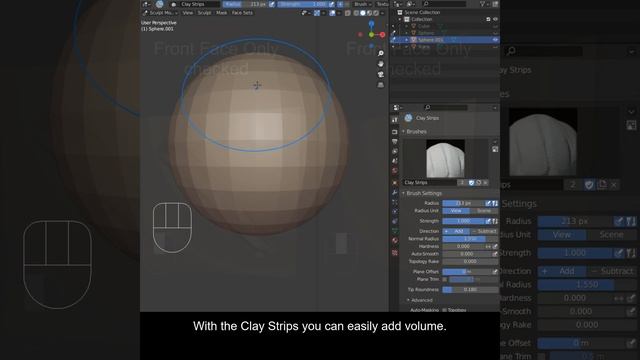Click the add direction plus button in header
640x360 pixels.
pyautogui.click(x=340, y=4)
